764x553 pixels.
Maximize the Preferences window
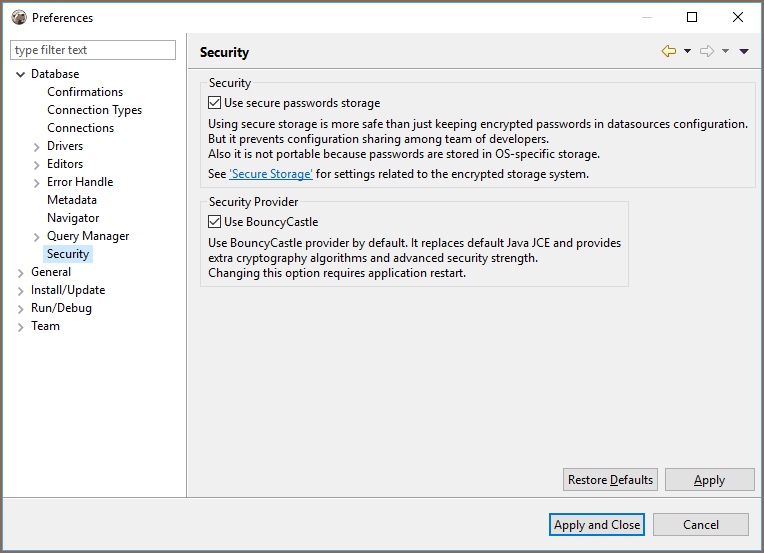click(x=691, y=18)
